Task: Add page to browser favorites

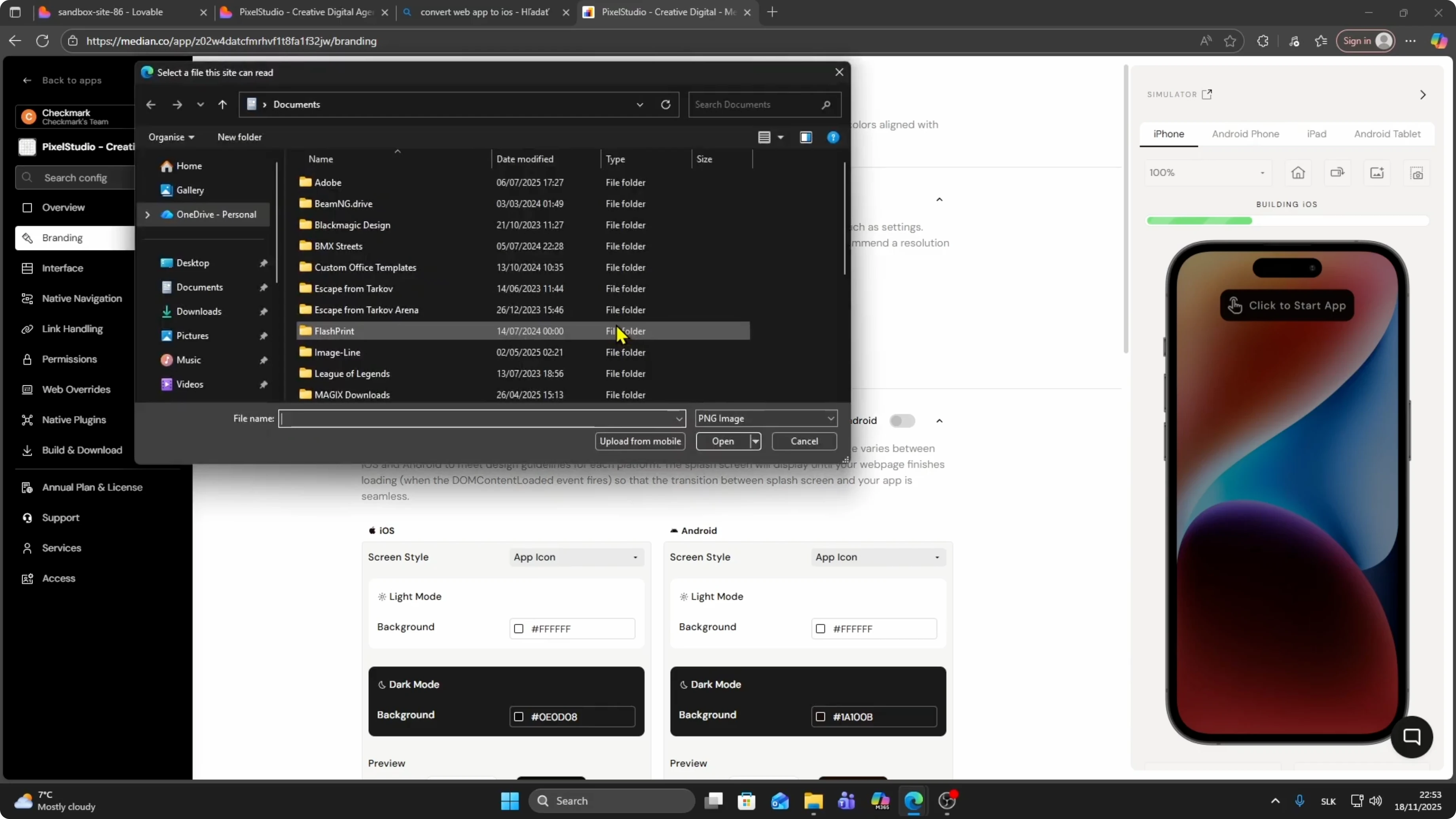Action: click(1229, 41)
